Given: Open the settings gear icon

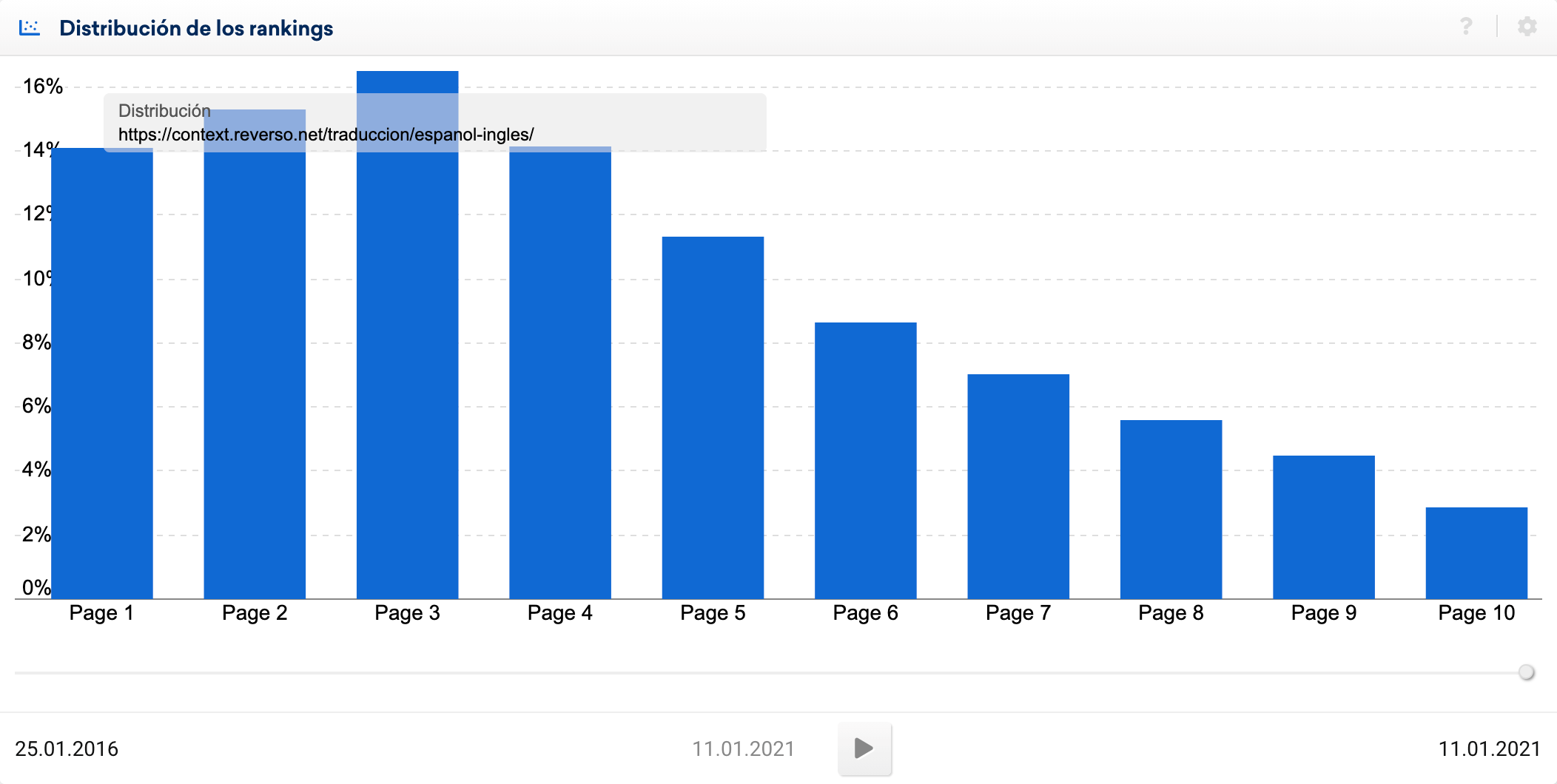Looking at the screenshot, I should tap(1527, 27).
